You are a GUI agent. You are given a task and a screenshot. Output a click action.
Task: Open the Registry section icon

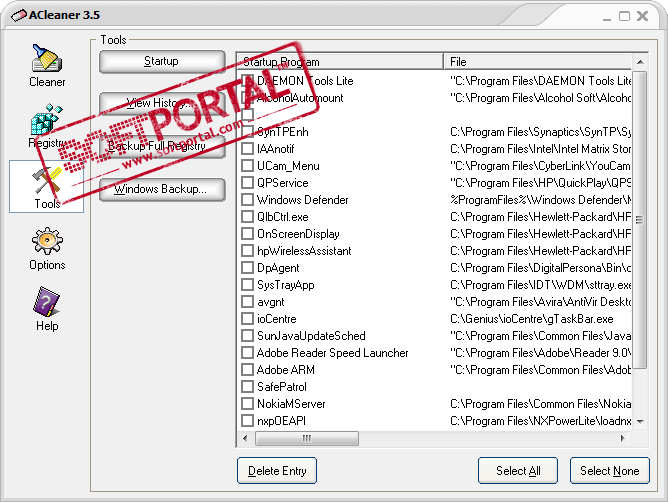tap(47, 119)
